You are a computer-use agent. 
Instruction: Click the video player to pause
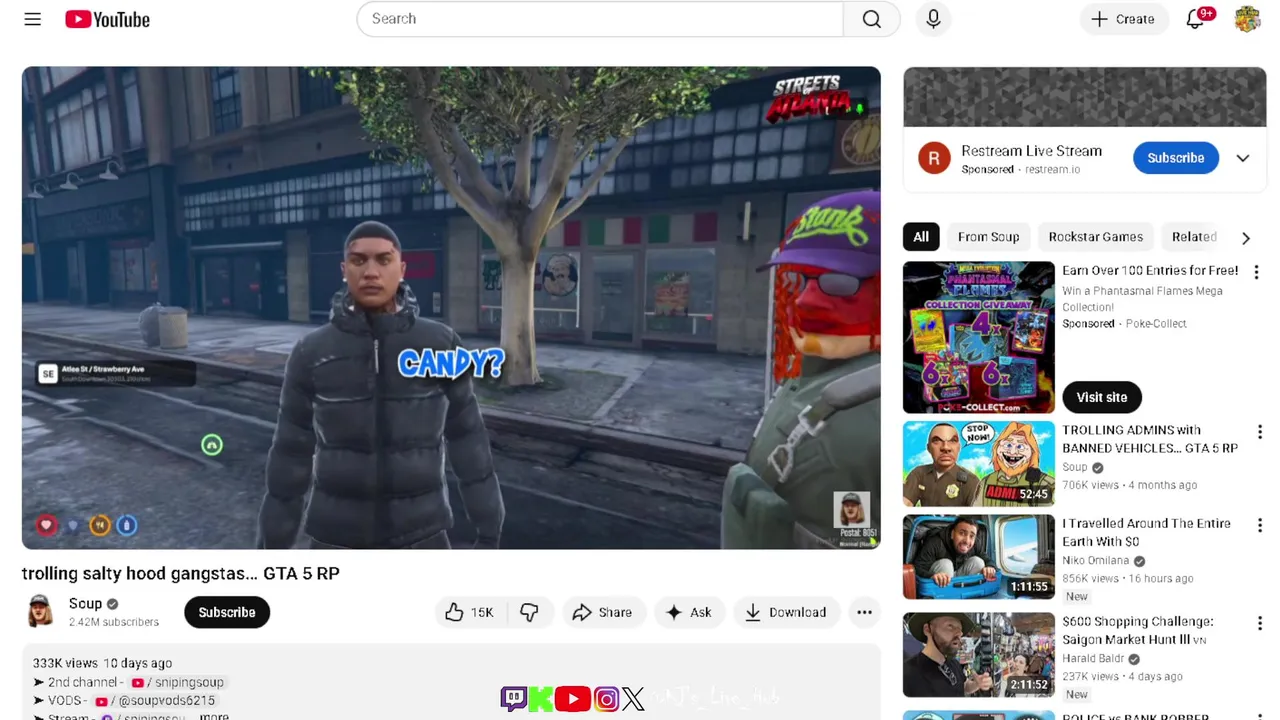tap(451, 308)
